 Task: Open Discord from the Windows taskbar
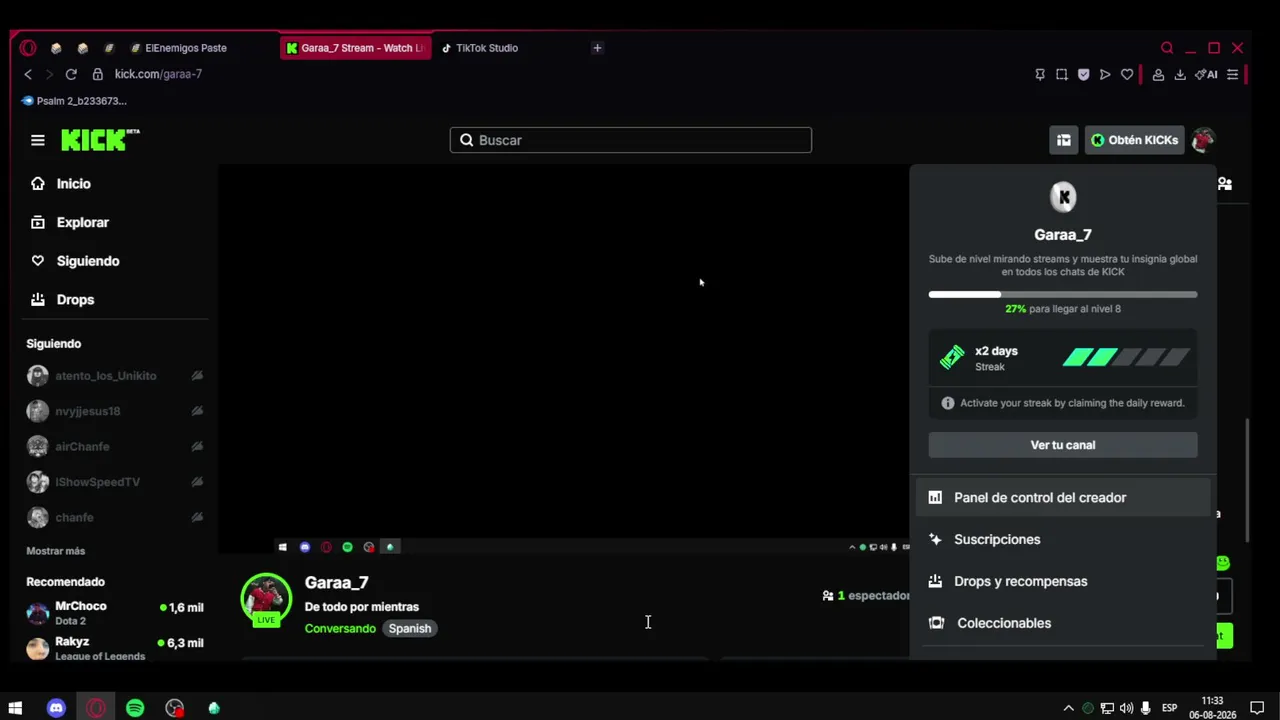click(x=56, y=708)
